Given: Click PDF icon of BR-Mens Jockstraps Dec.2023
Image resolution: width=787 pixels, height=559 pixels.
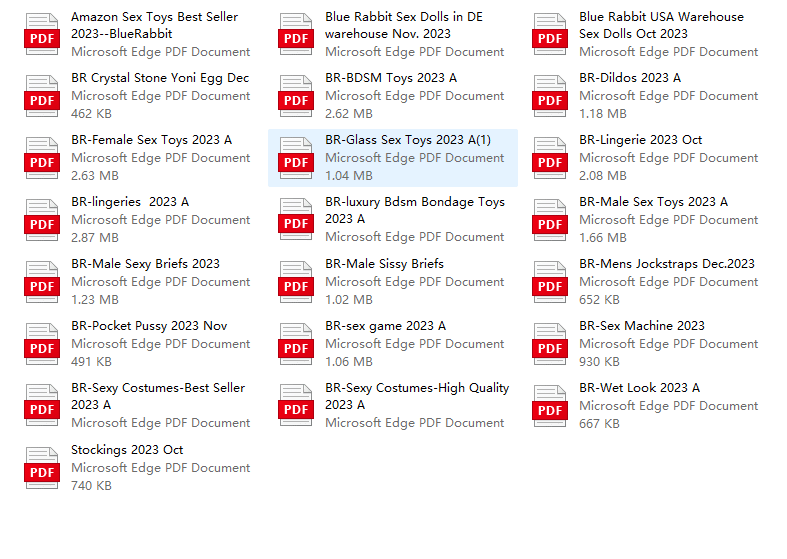Looking at the screenshot, I should click(550, 283).
